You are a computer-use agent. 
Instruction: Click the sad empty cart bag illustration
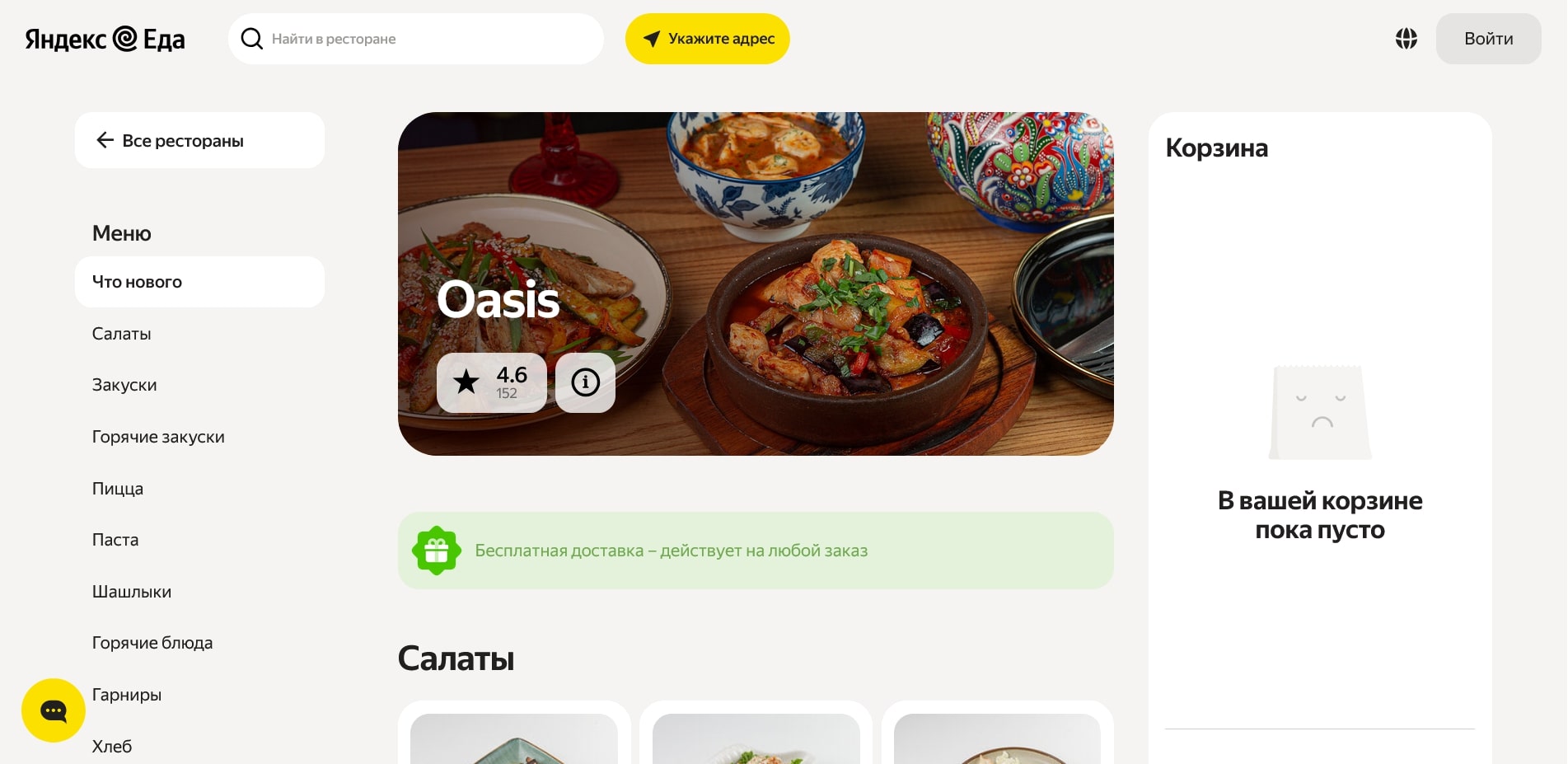tap(1320, 413)
